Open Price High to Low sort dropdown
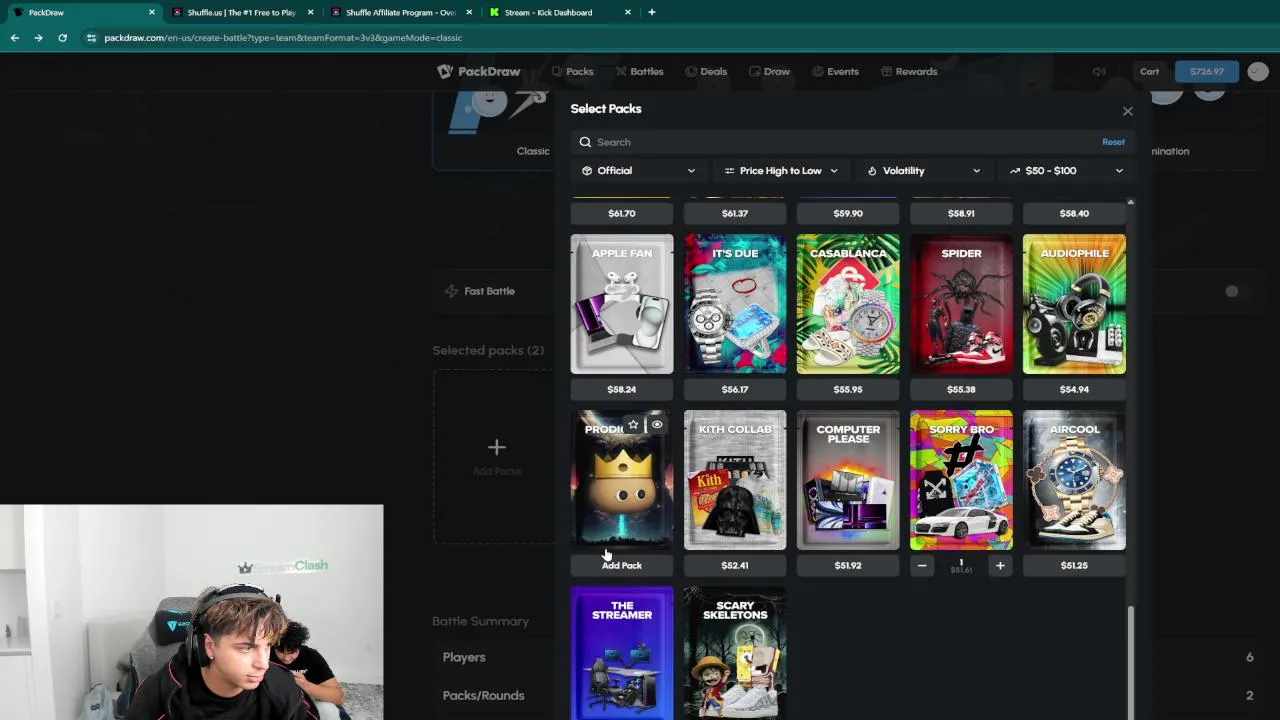The width and height of the screenshot is (1280, 720). [781, 171]
